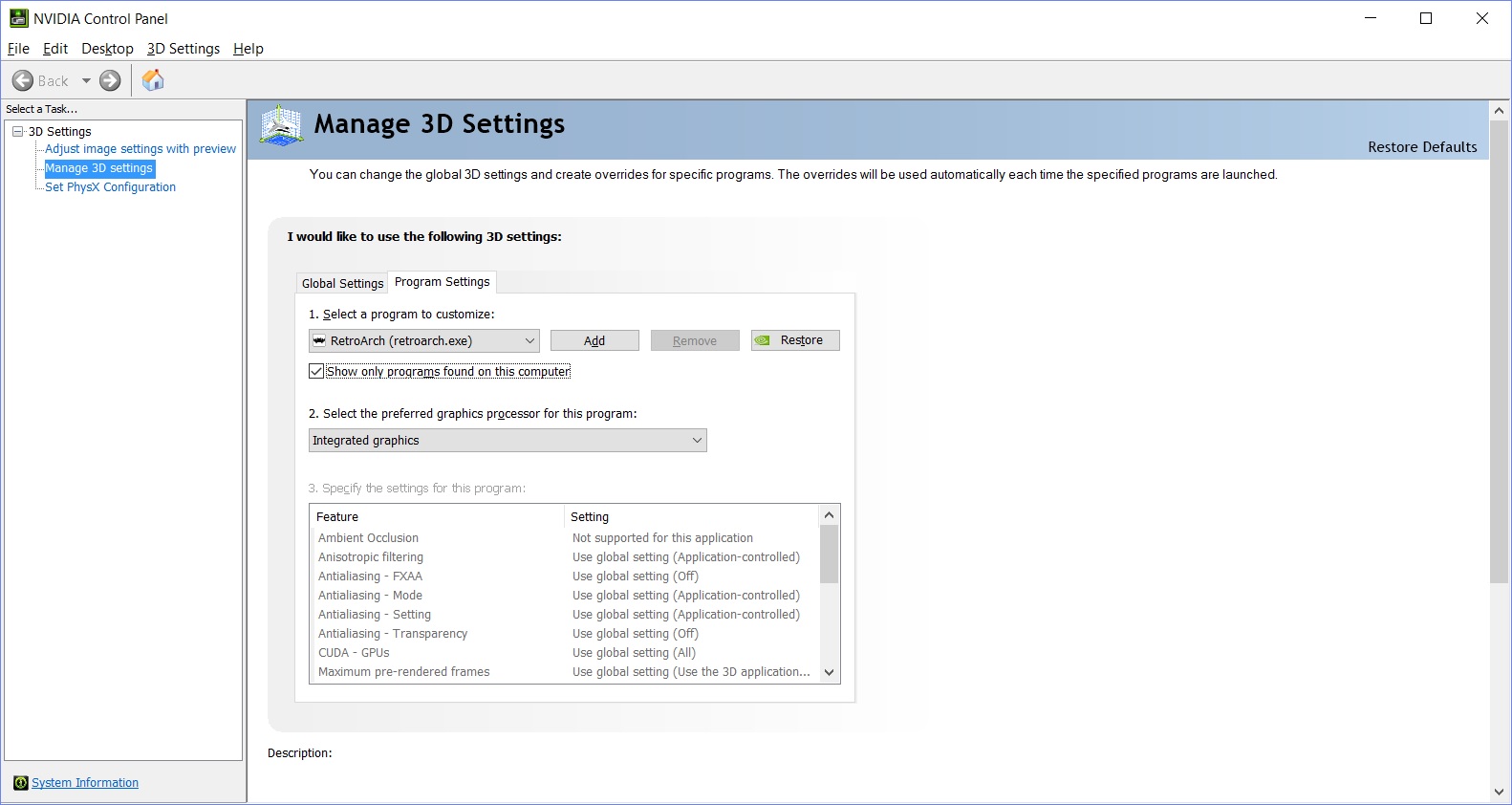Select the Anisotropic filtering row
This screenshot has width=1512, height=805.
coord(565,557)
